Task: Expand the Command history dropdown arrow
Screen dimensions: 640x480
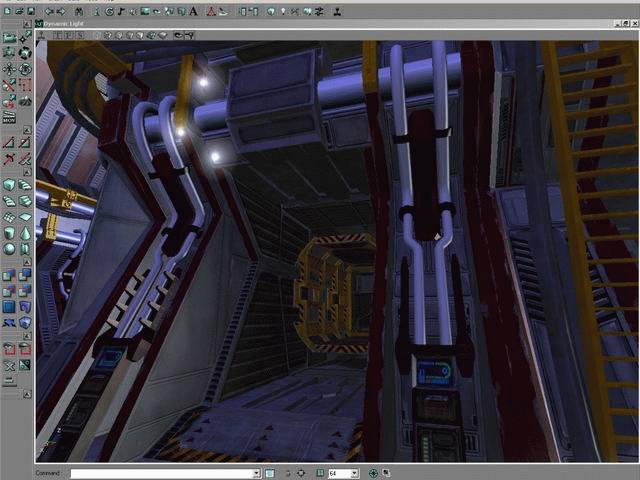Action: (257, 473)
